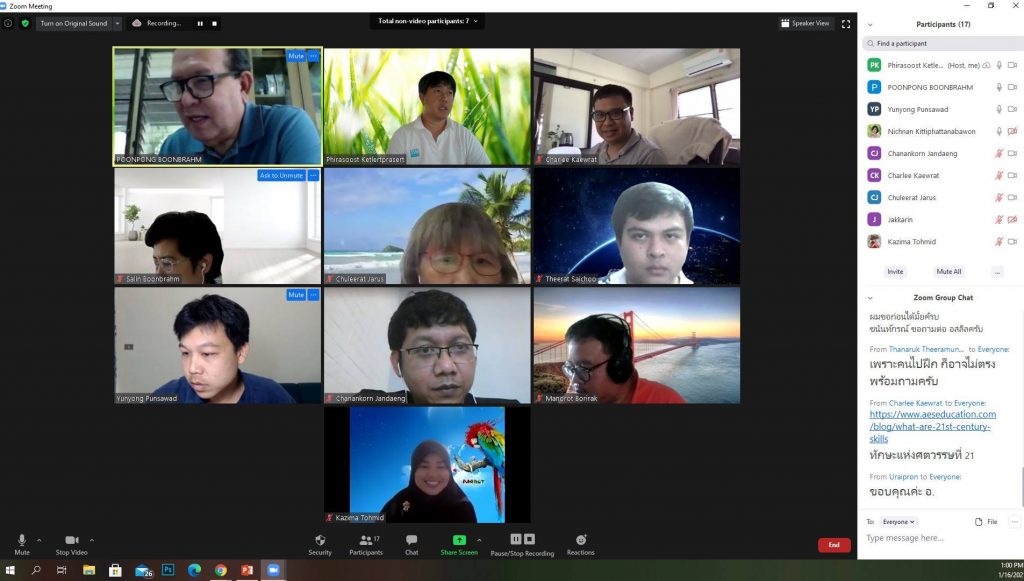
Task: Open Chrome from the Windows taskbar
Action: point(220,570)
